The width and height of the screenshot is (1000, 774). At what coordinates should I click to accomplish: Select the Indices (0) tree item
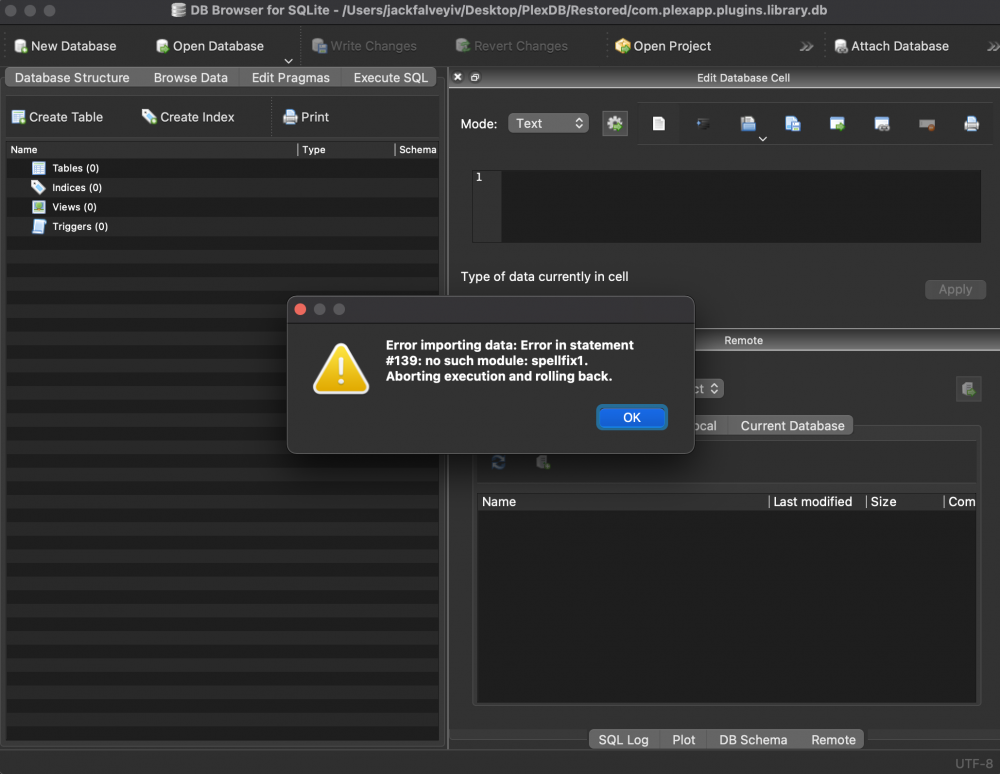coord(77,187)
